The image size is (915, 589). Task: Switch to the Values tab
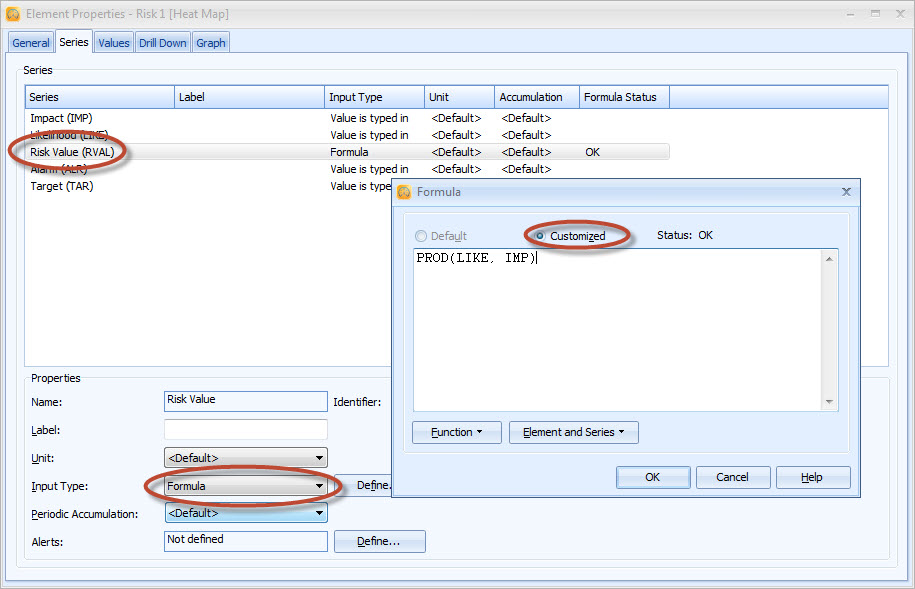(113, 43)
